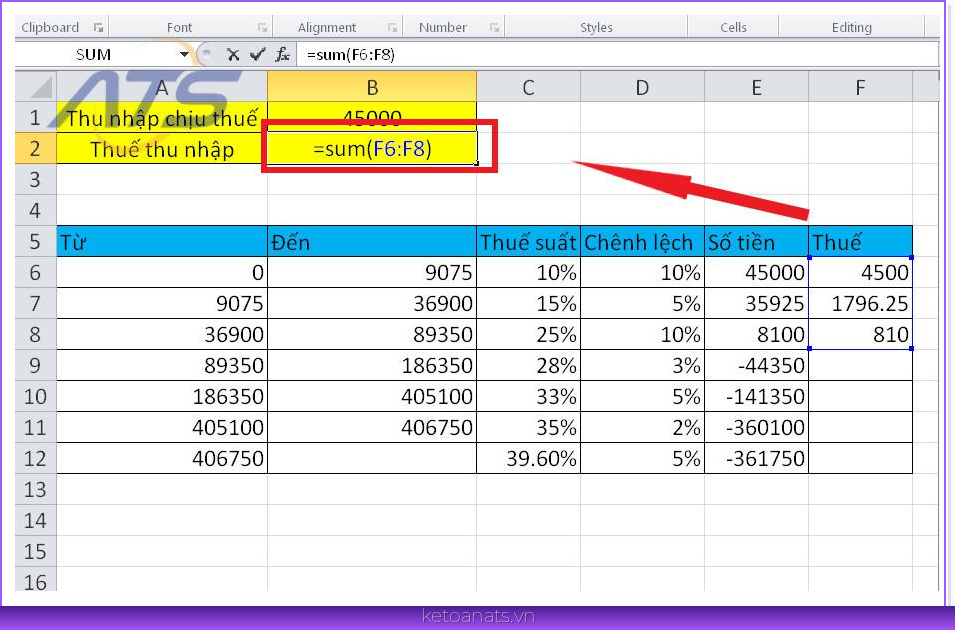Screen dimensions: 955x630
Task: Select row 14 header
Action: pyautogui.click(x=35, y=520)
